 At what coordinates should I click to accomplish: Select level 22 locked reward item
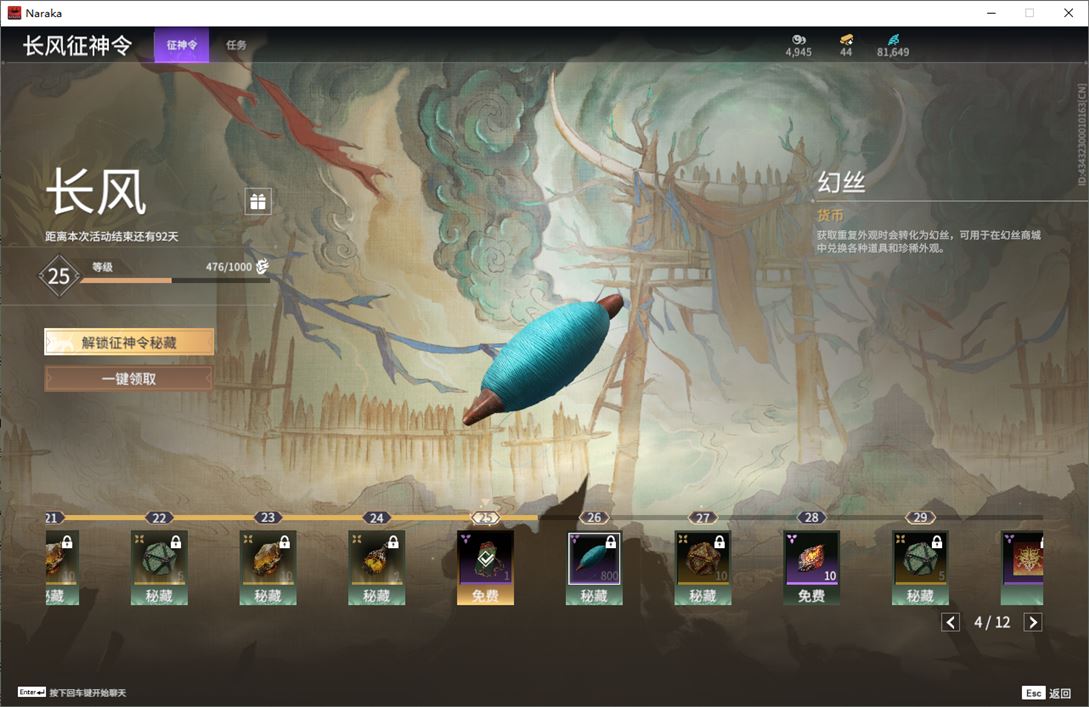pos(159,568)
